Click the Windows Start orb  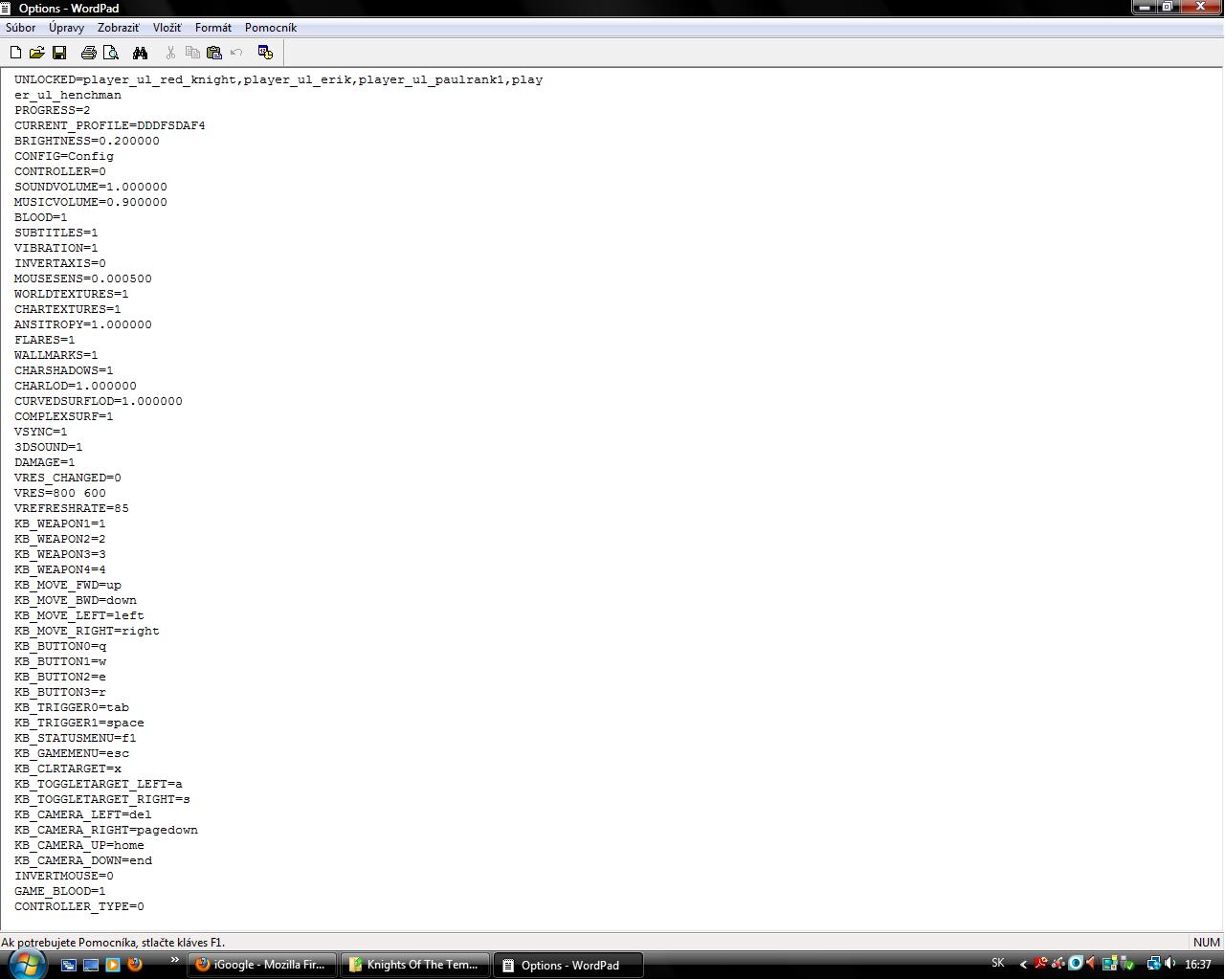(x=26, y=964)
